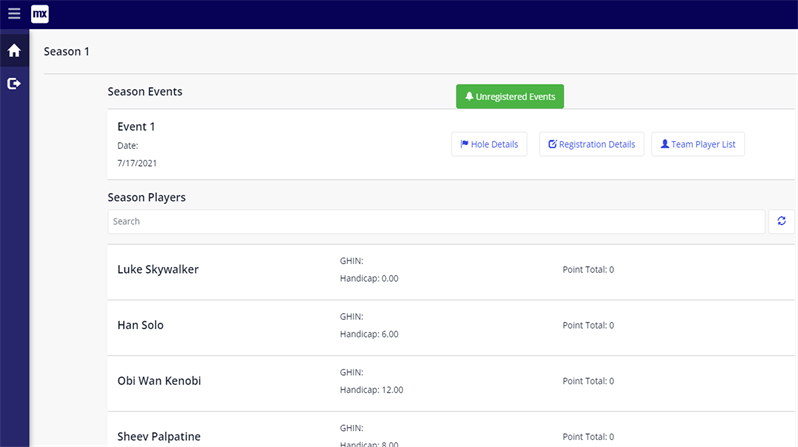The width and height of the screenshot is (798, 447).
Task: Select player Obi Wan Kenobi
Action: pyautogui.click(x=159, y=381)
